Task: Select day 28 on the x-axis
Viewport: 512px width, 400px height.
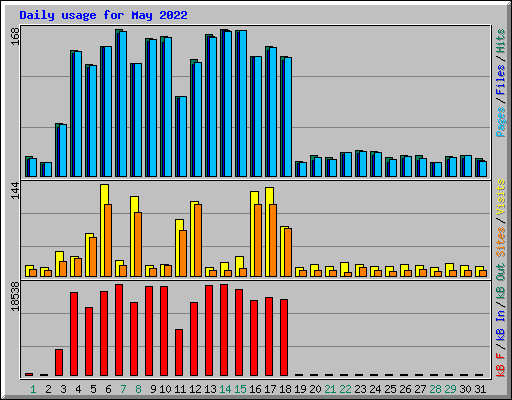Action: pyautogui.click(x=435, y=389)
